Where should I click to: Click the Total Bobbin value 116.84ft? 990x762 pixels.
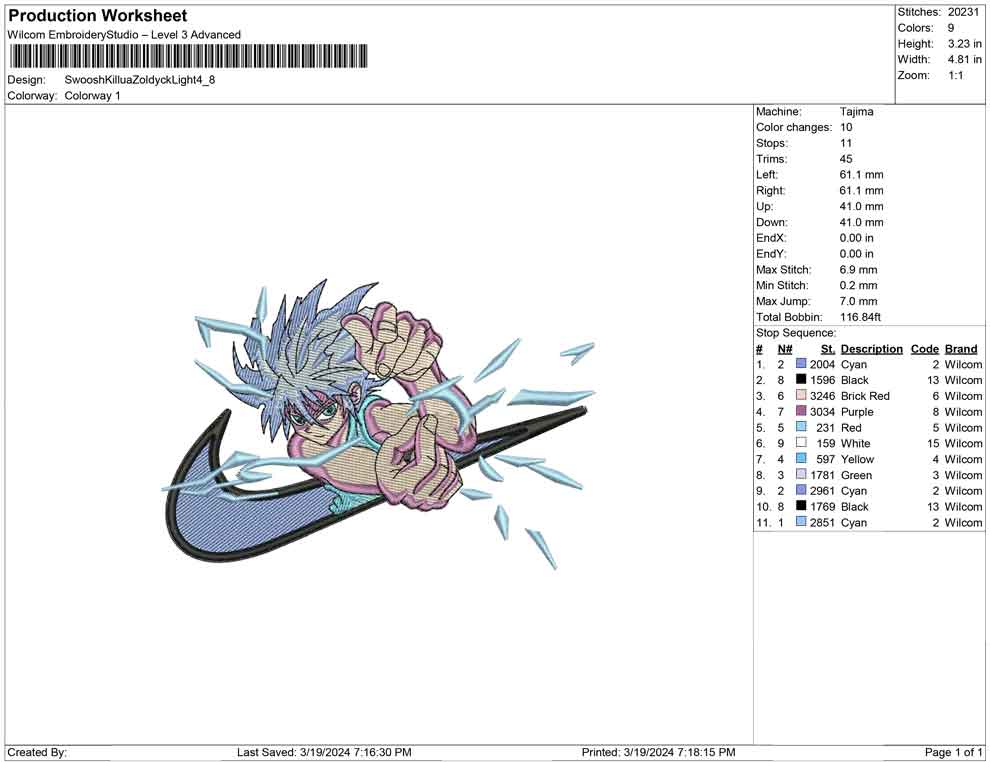pyautogui.click(x=860, y=317)
